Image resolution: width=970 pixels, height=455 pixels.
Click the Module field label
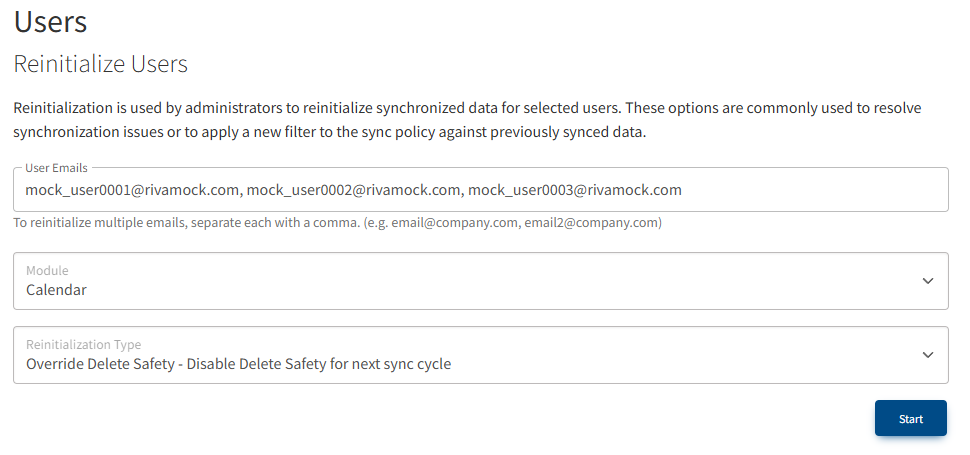pyautogui.click(x=47, y=271)
